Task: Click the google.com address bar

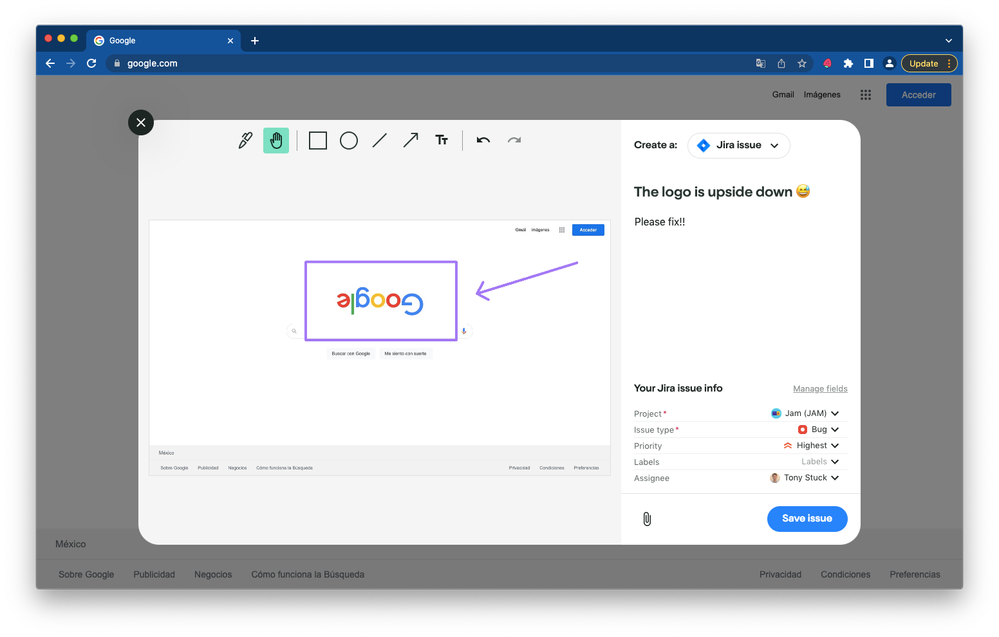Action: click(x=427, y=63)
